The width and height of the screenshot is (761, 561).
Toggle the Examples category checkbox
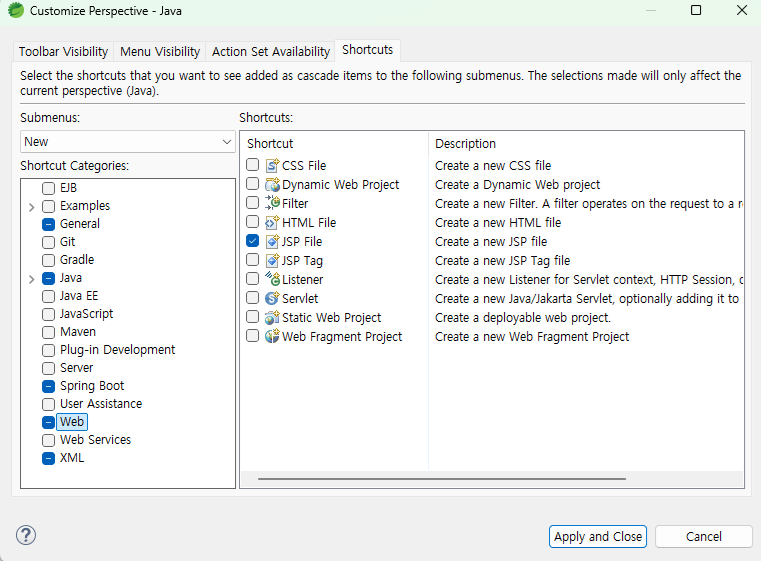pos(49,206)
